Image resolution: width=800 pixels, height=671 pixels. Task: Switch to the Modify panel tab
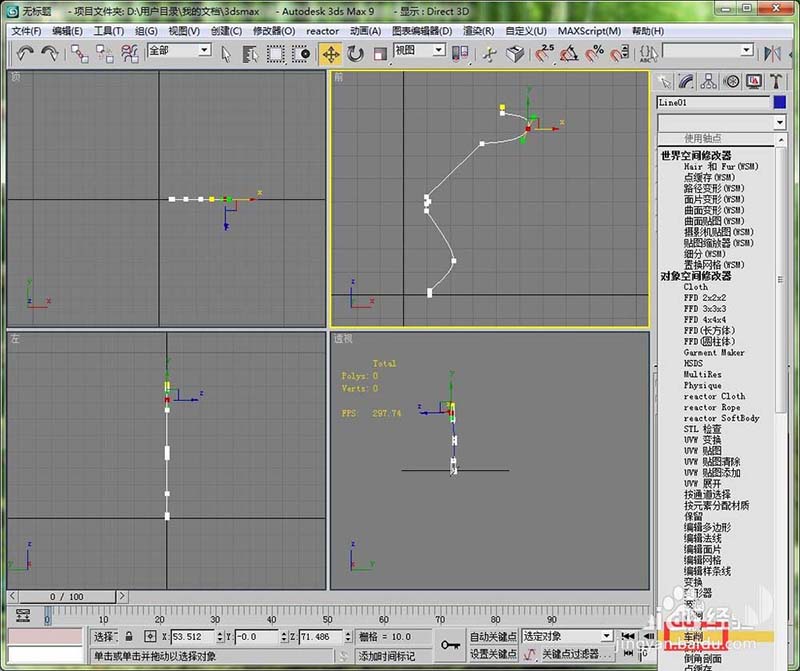[x=687, y=81]
